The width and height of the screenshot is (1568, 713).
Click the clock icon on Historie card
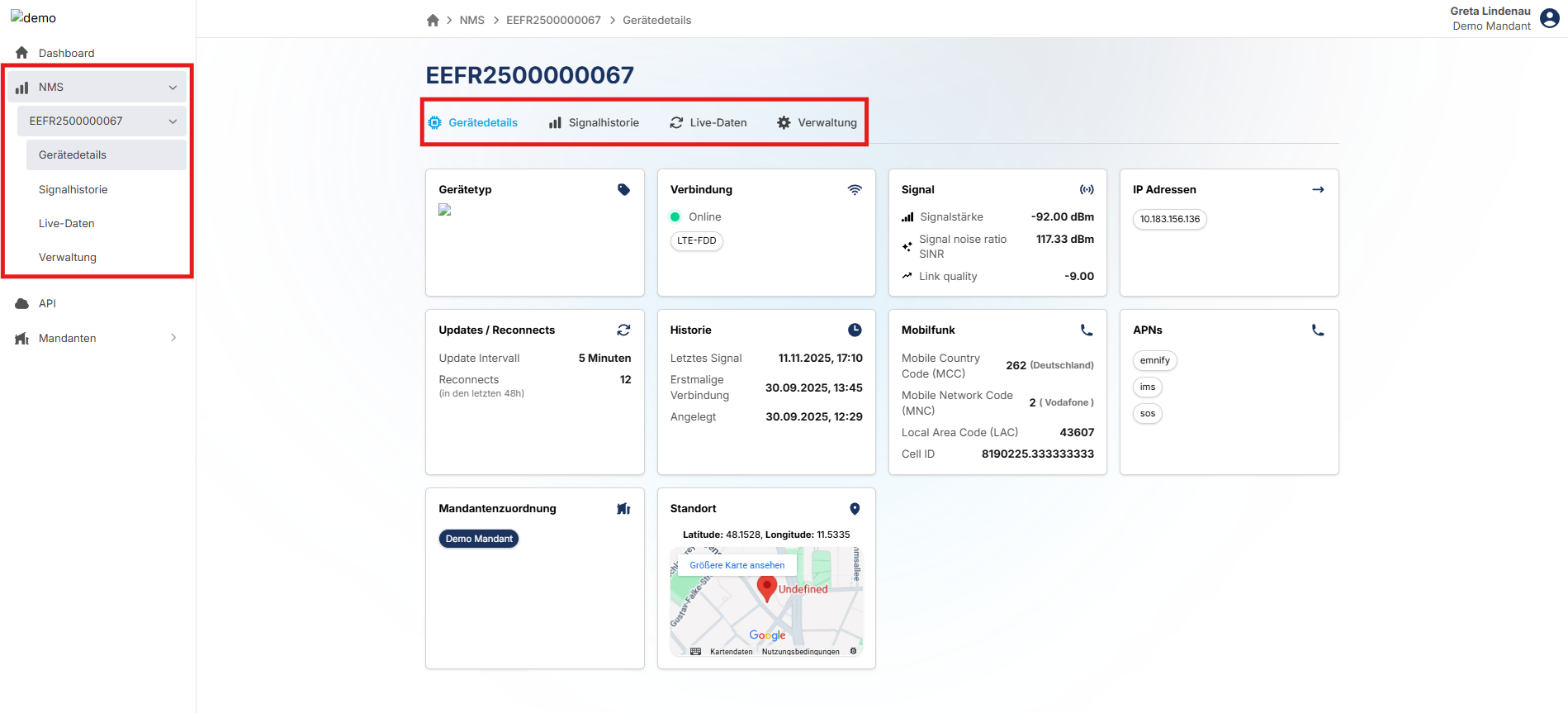855,330
